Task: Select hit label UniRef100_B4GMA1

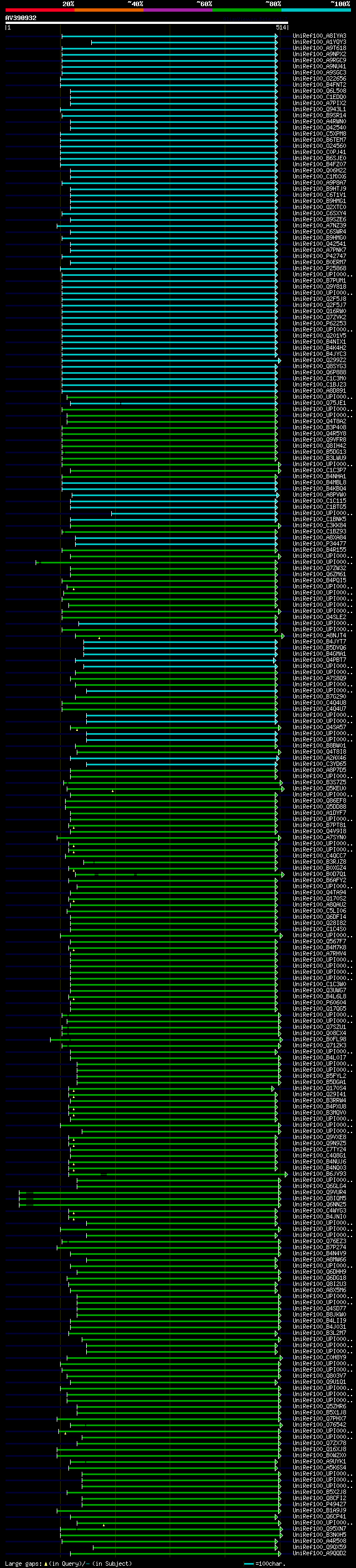Action: (319, 654)
